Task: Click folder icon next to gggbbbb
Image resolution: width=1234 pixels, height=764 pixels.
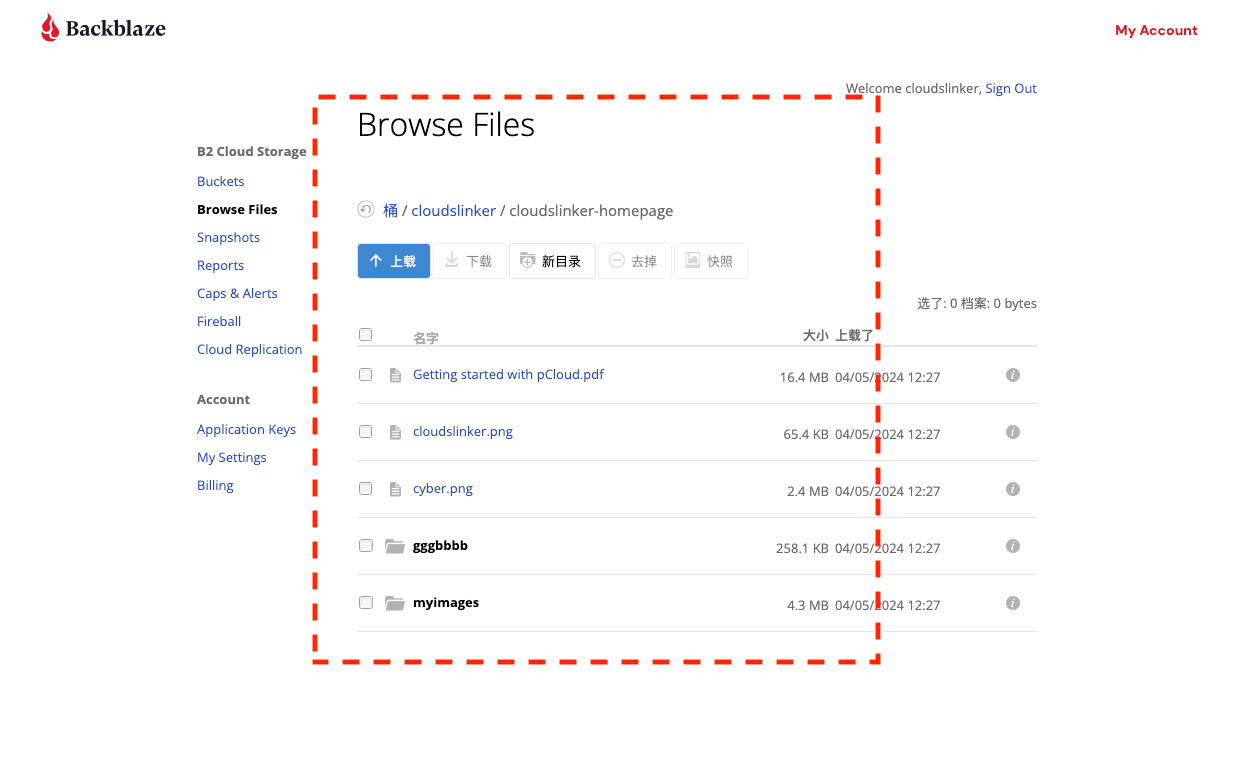Action: coord(395,546)
